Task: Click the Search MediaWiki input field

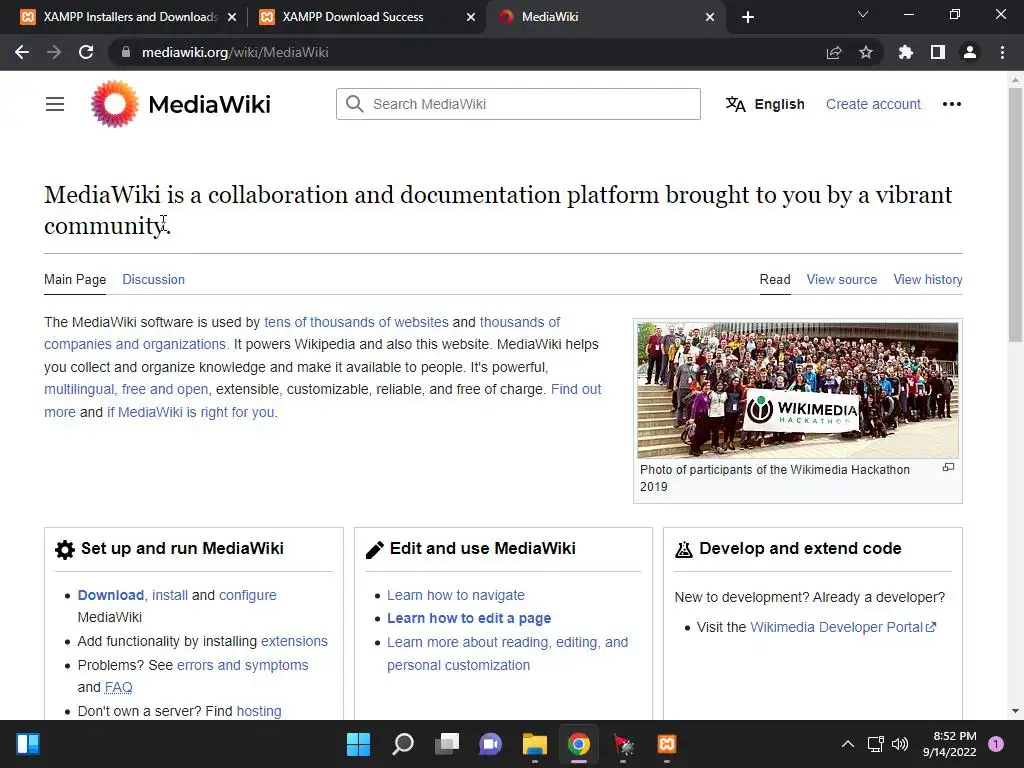Action: 519,104
